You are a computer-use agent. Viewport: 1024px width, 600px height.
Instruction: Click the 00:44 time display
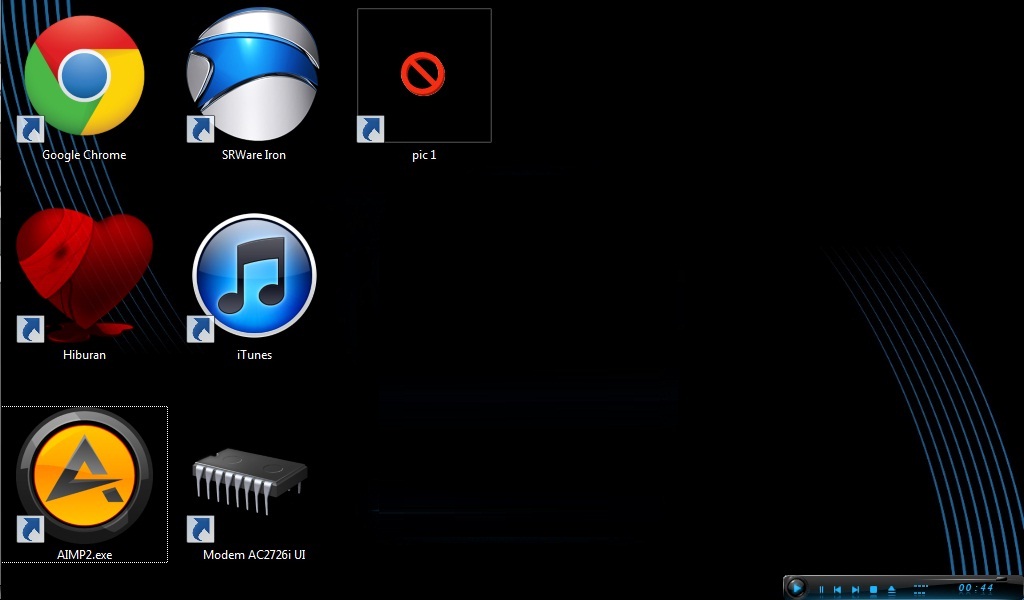976,588
